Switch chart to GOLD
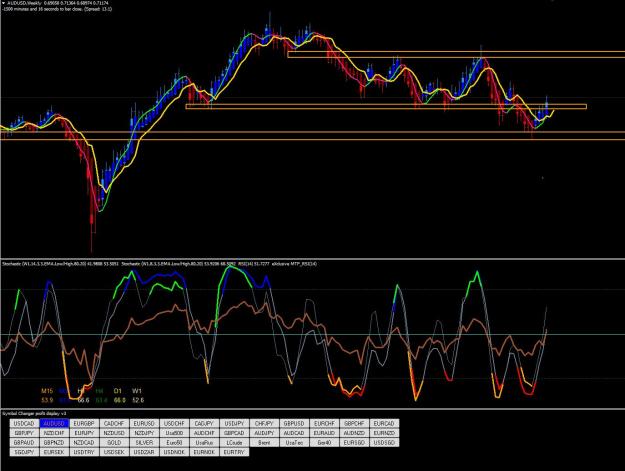 (114, 442)
